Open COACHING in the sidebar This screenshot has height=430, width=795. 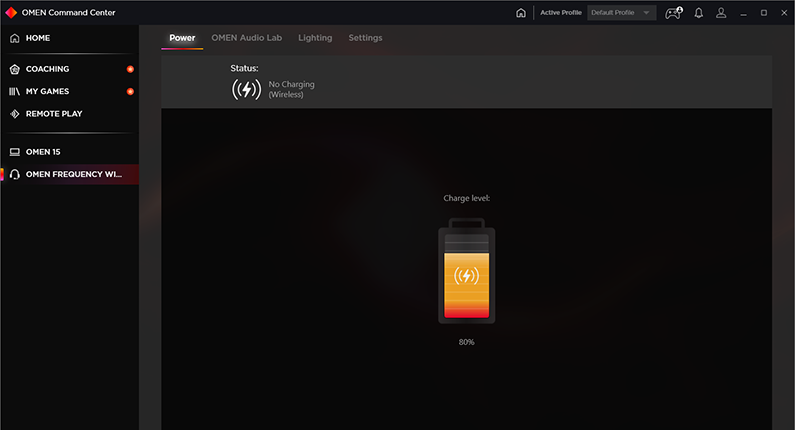pos(69,69)
